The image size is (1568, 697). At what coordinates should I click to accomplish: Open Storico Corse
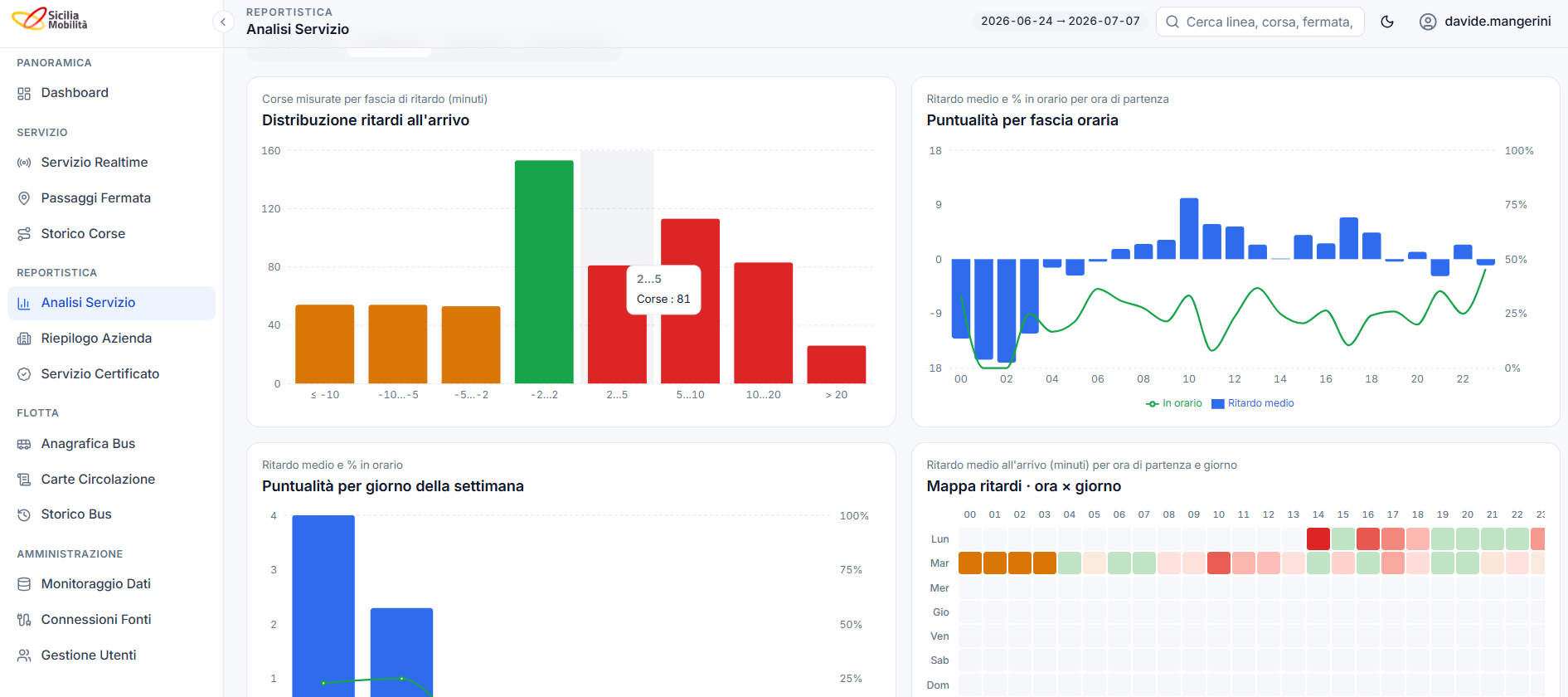tap(111, 234)
